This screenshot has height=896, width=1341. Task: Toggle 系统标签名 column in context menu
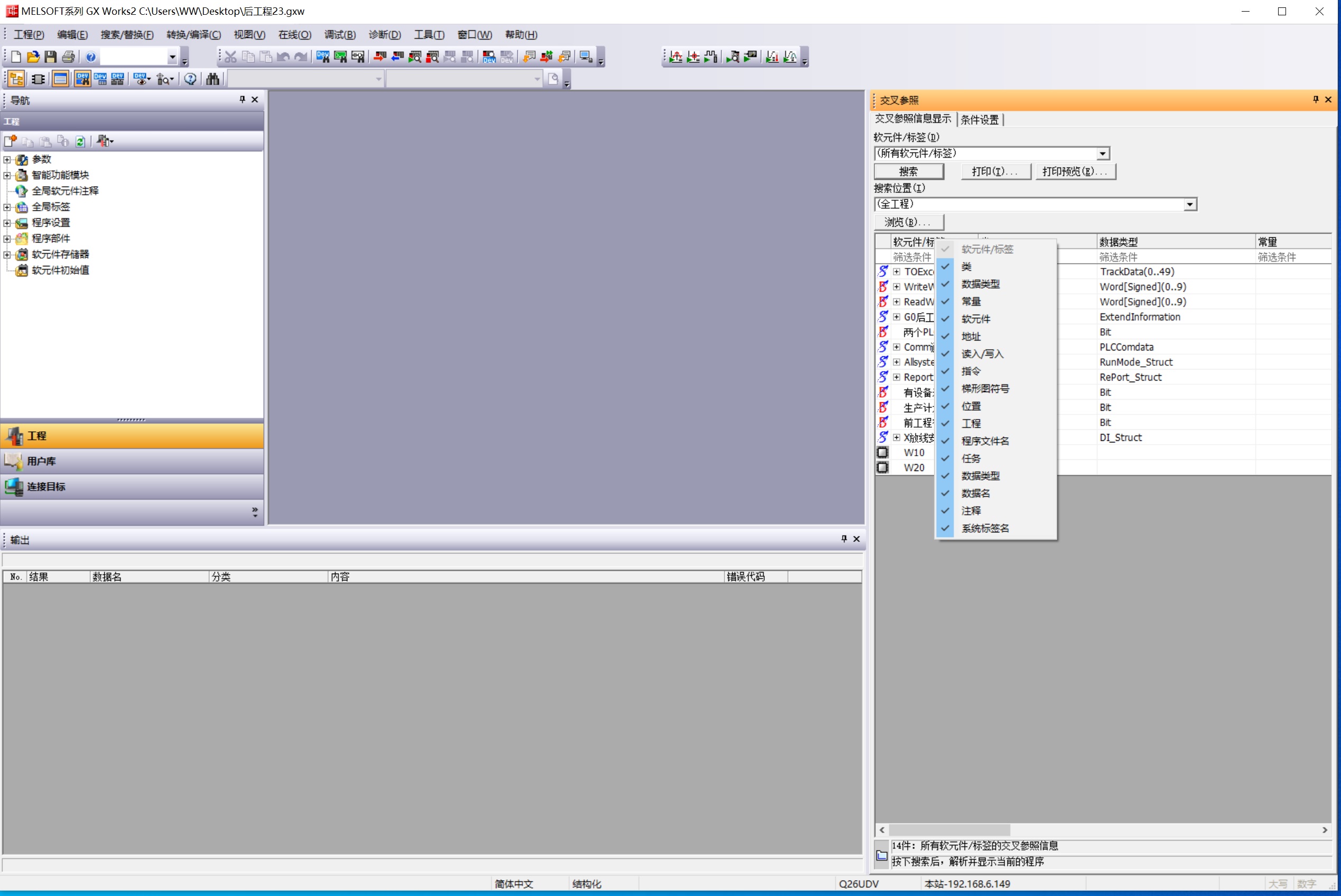(996, 529)
